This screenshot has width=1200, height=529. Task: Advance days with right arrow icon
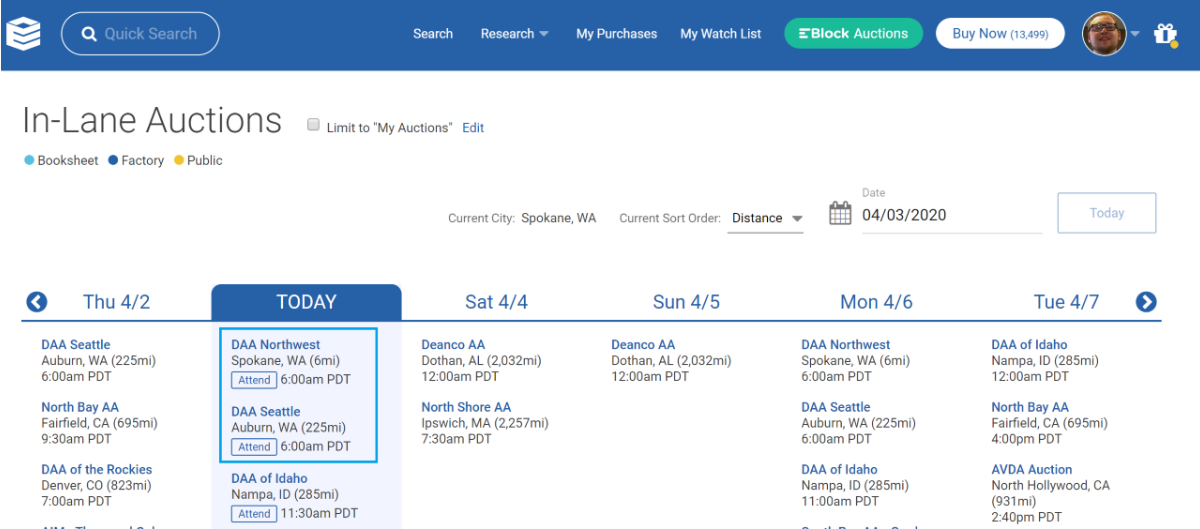click(x=1146, y=302)
